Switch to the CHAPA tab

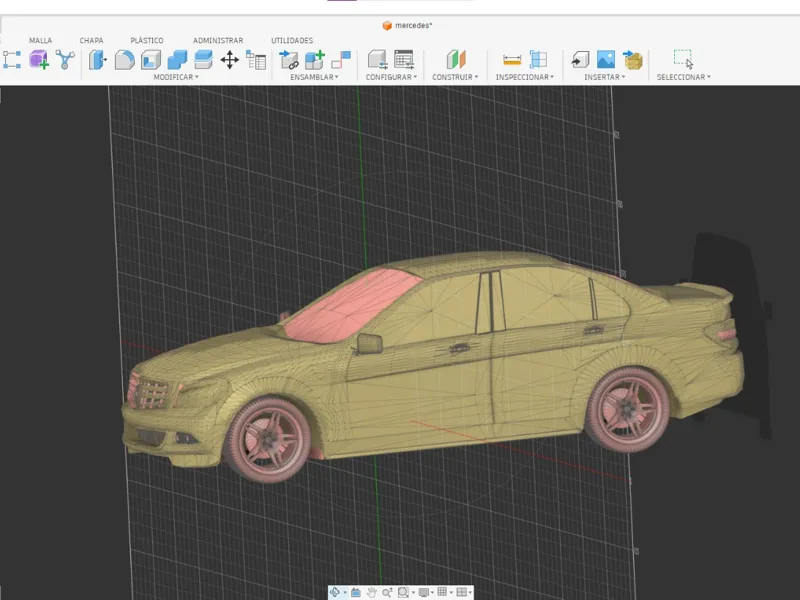coord(91,40)
